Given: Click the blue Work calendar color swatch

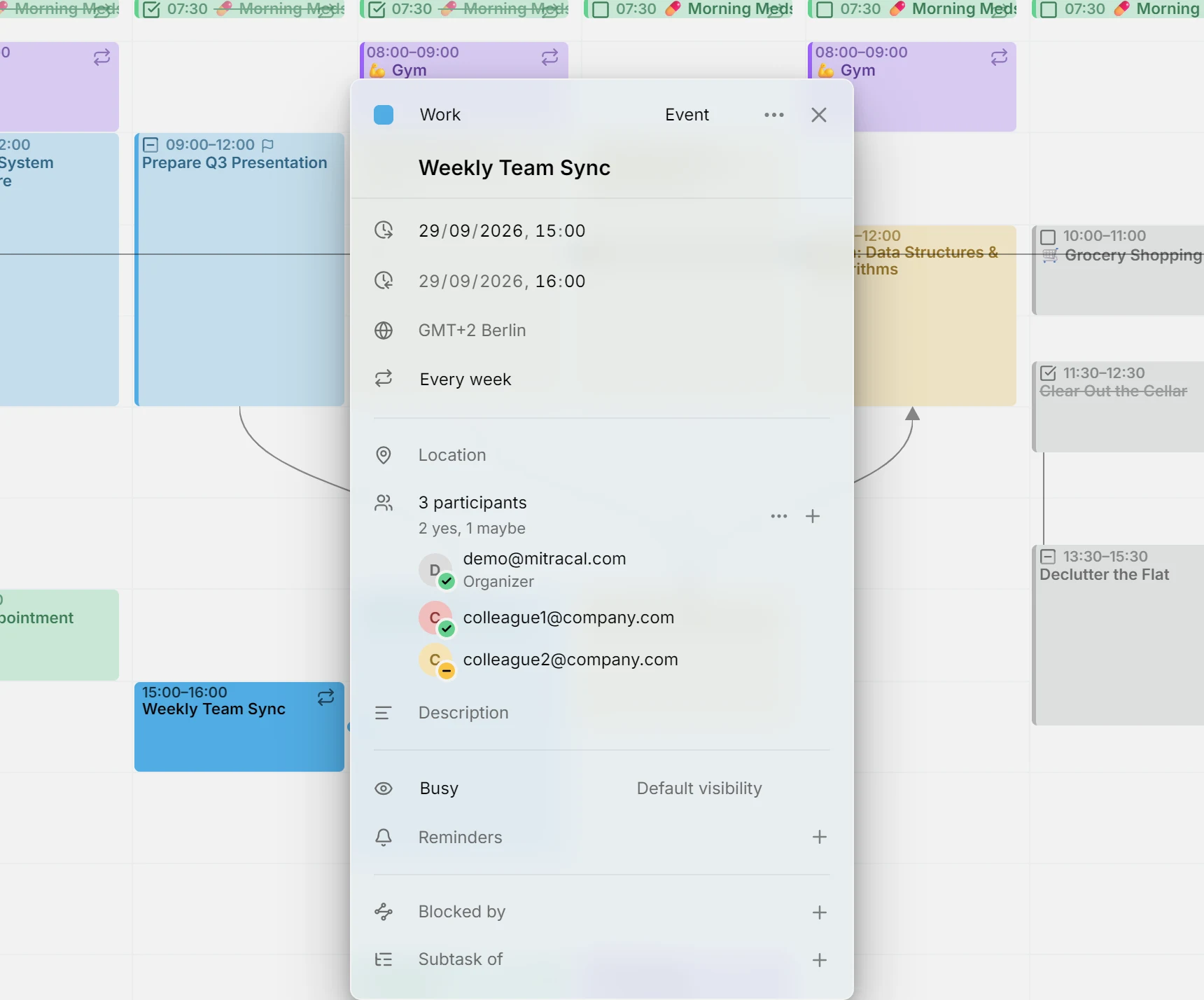Looking at the screenshot, I should coord(384,115).
